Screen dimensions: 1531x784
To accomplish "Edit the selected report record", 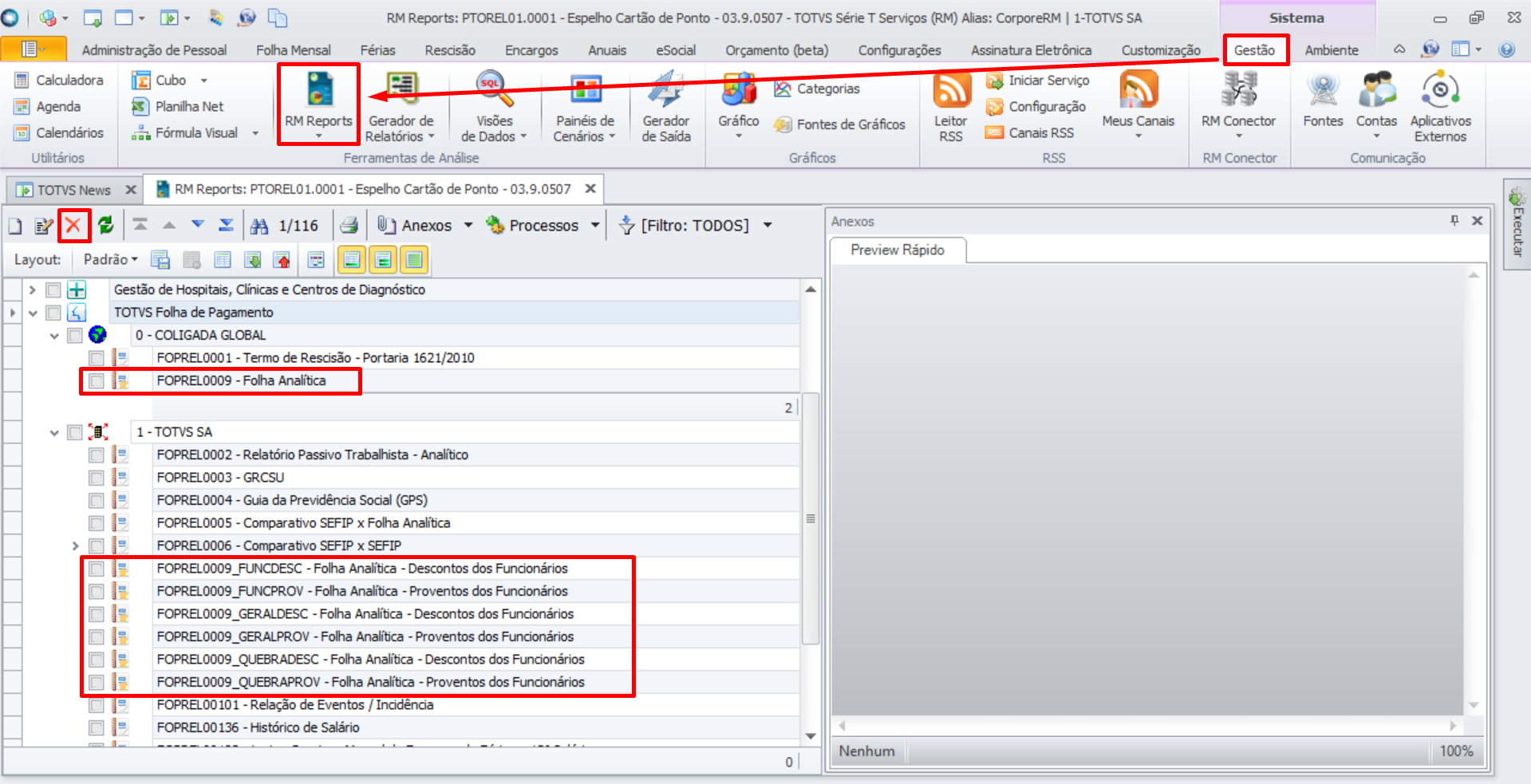I will point(44,226).
